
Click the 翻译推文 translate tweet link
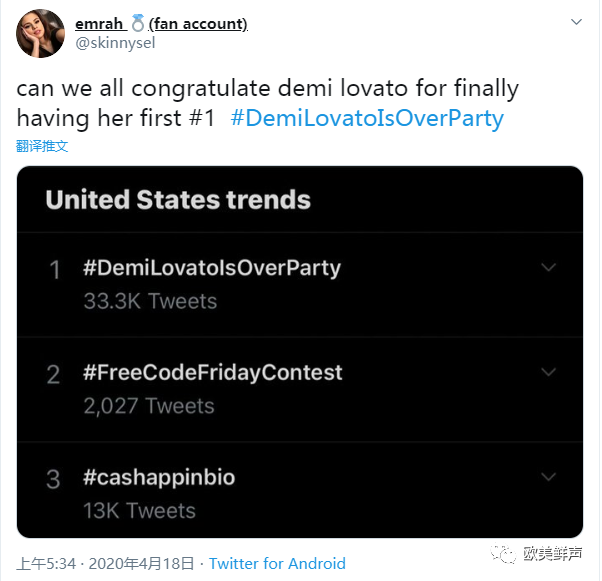point(42,146)
